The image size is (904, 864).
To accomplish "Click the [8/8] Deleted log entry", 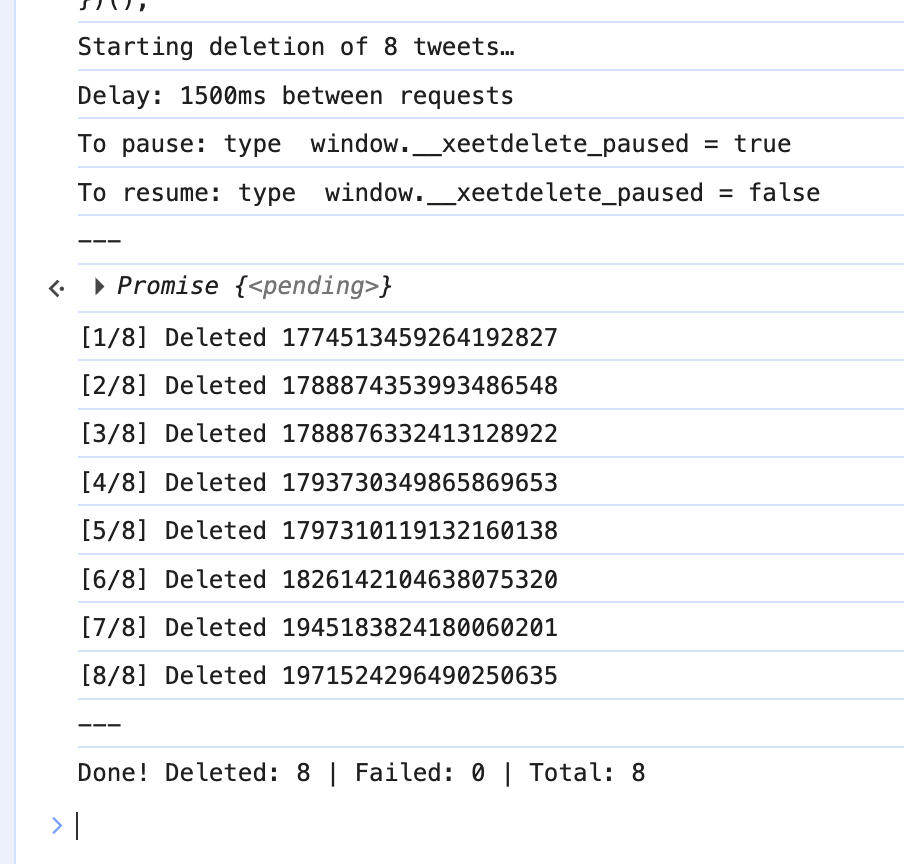I will (x=318, y=676).
